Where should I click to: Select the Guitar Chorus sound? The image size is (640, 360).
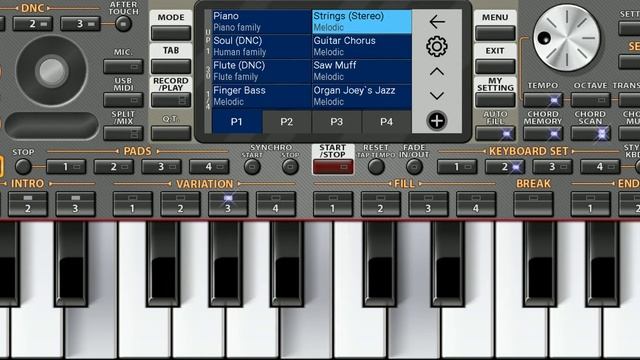[x=362, y=47]
